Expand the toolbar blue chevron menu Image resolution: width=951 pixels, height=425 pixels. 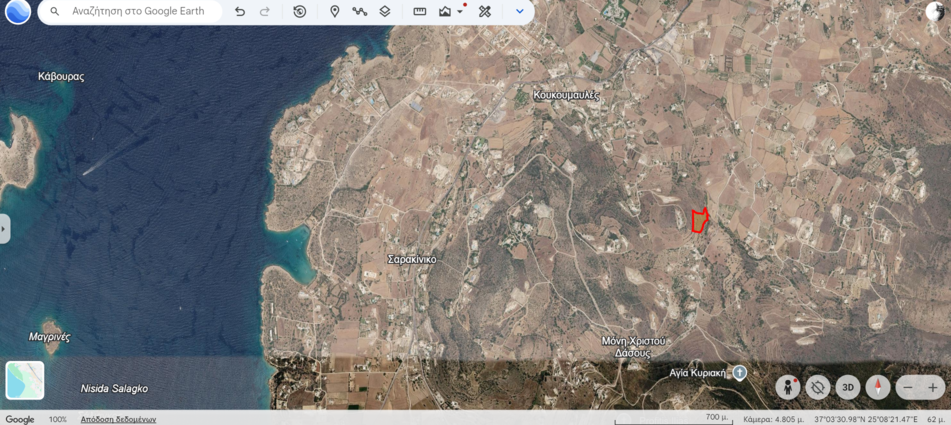[520, 12]
